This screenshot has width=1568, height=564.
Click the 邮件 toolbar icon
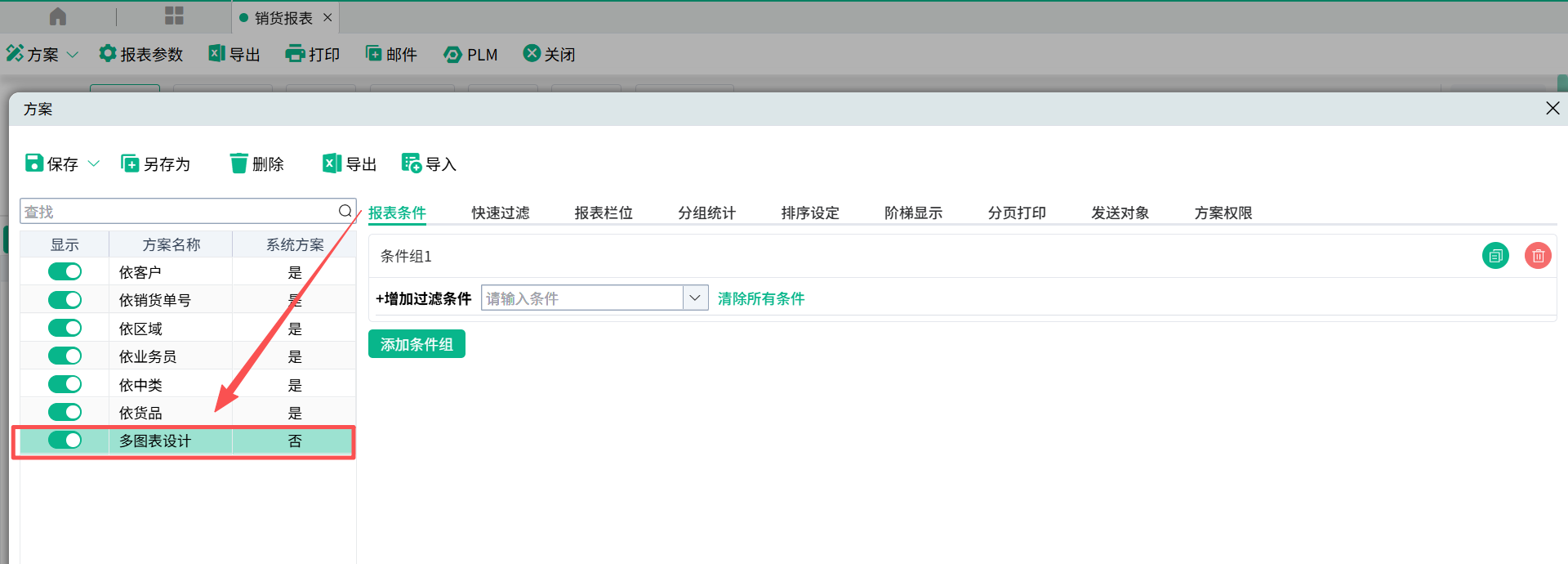coord(373,54)
